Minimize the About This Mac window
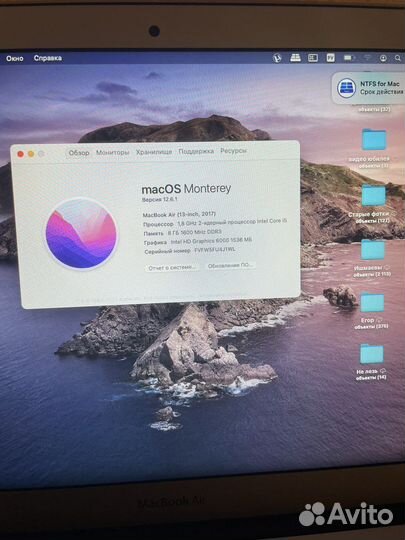Screen dimensions: 405x540 (31, 154)
